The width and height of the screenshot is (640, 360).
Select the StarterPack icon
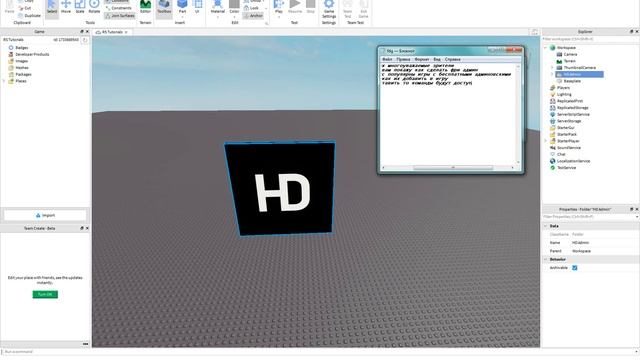pos(553,134)
